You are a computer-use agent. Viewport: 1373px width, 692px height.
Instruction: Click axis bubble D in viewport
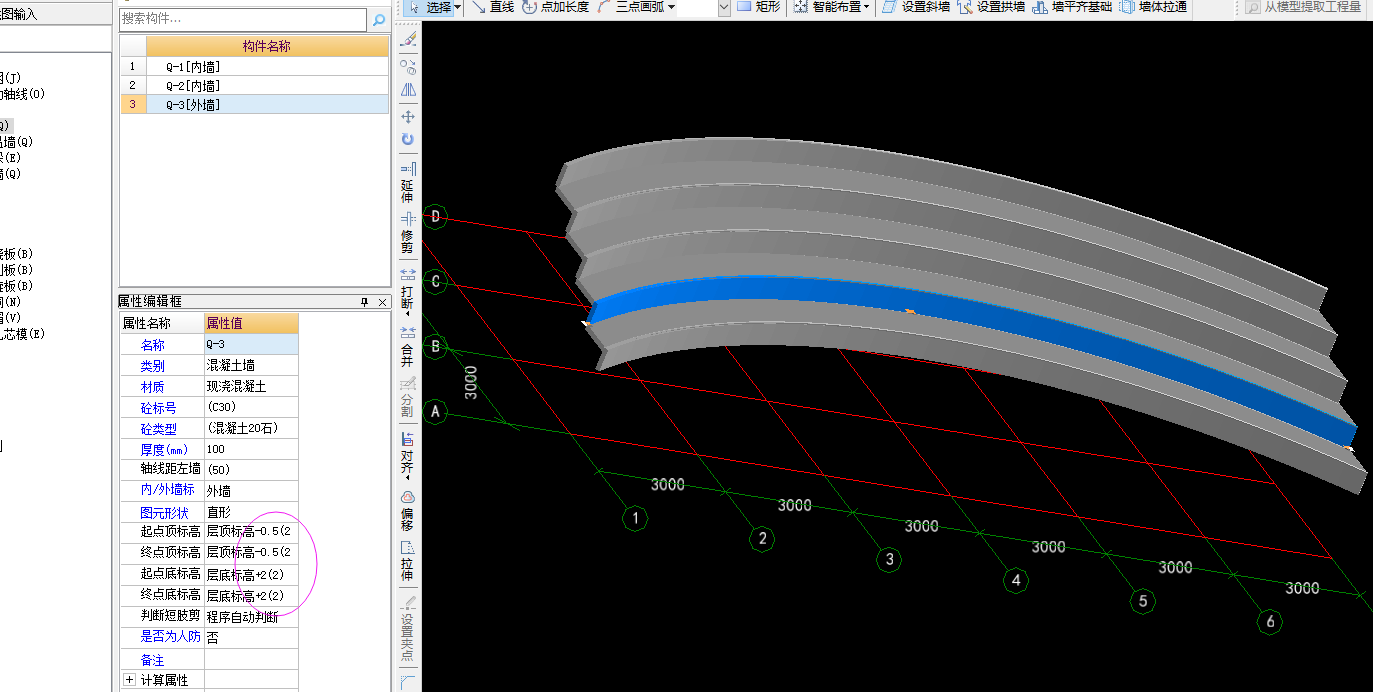click(435, 217)
